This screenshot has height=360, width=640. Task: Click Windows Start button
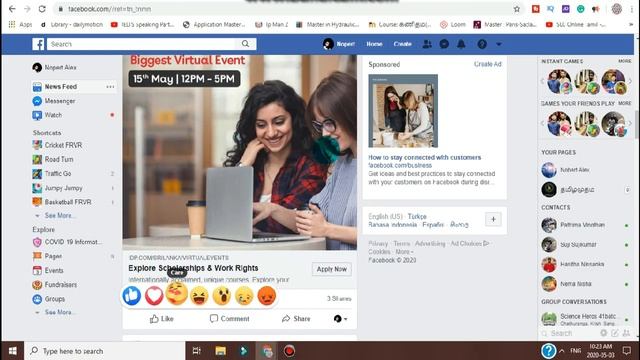pyautogui.click(x=12, y=351)
